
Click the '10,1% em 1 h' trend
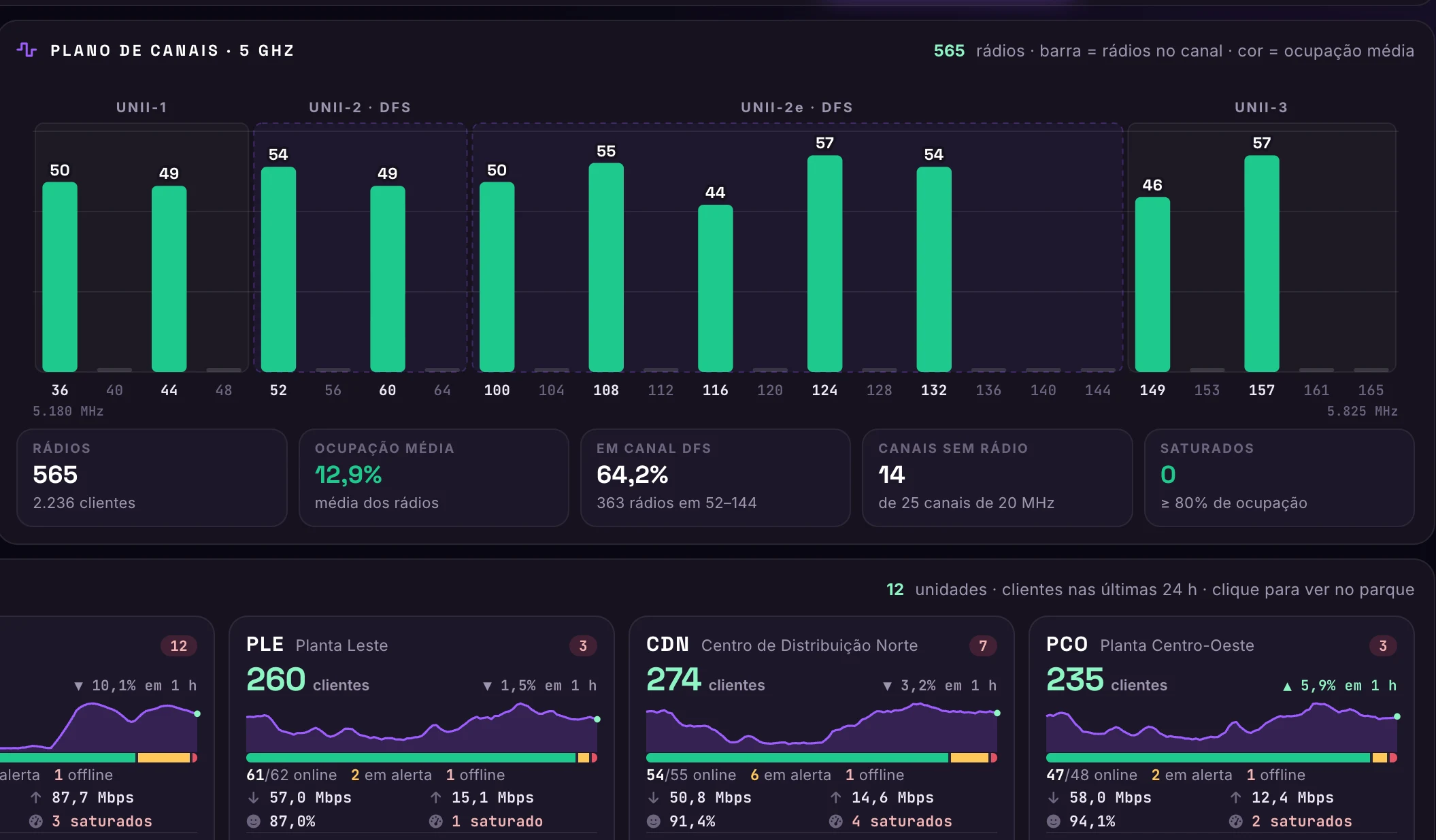[135, 686]
